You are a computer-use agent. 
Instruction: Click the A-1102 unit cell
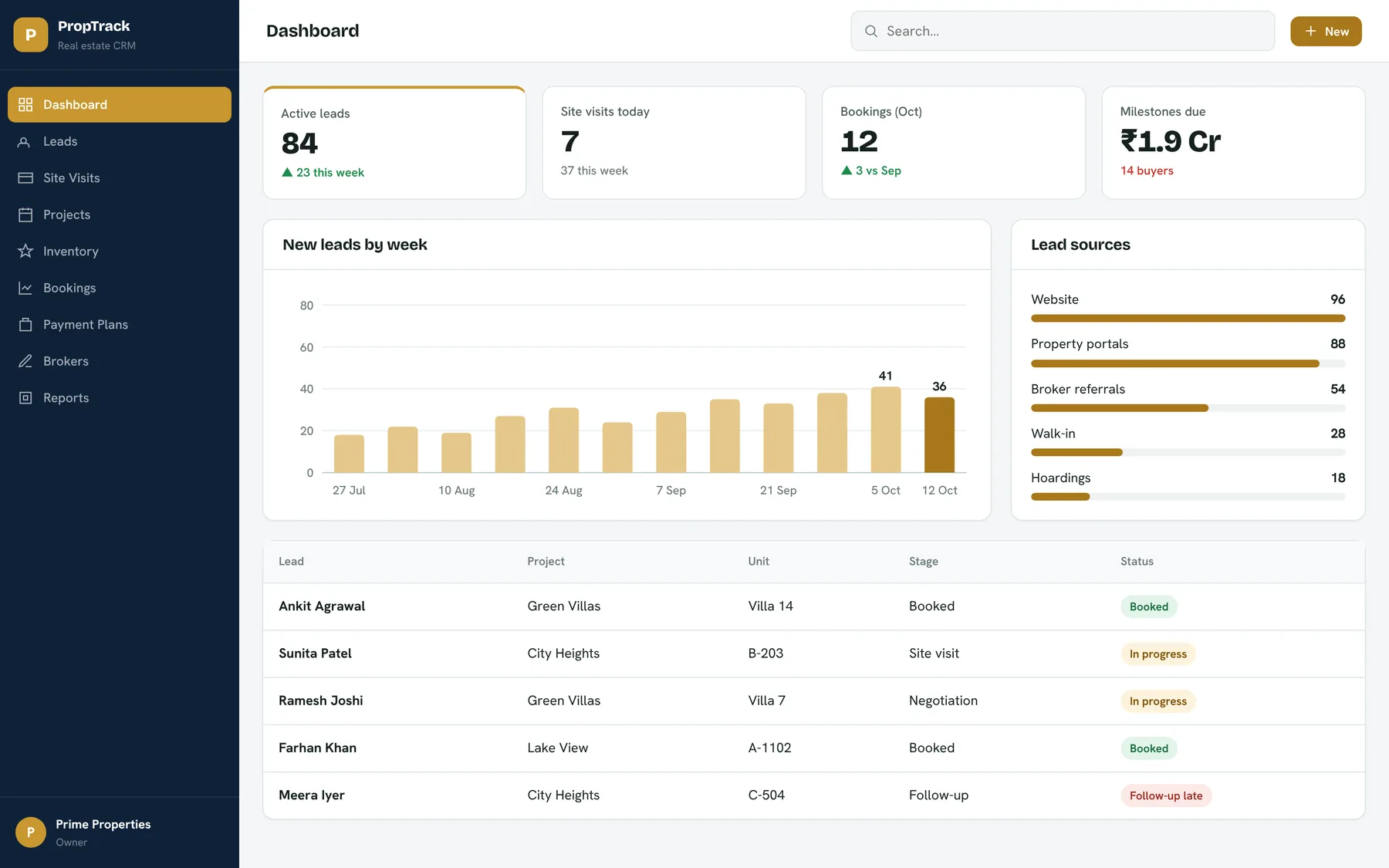[x=769, y=748]
